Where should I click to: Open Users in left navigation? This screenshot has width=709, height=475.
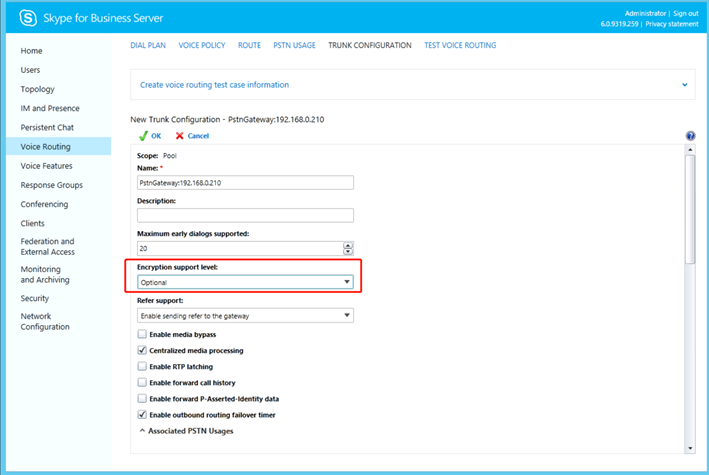[30, 70]
